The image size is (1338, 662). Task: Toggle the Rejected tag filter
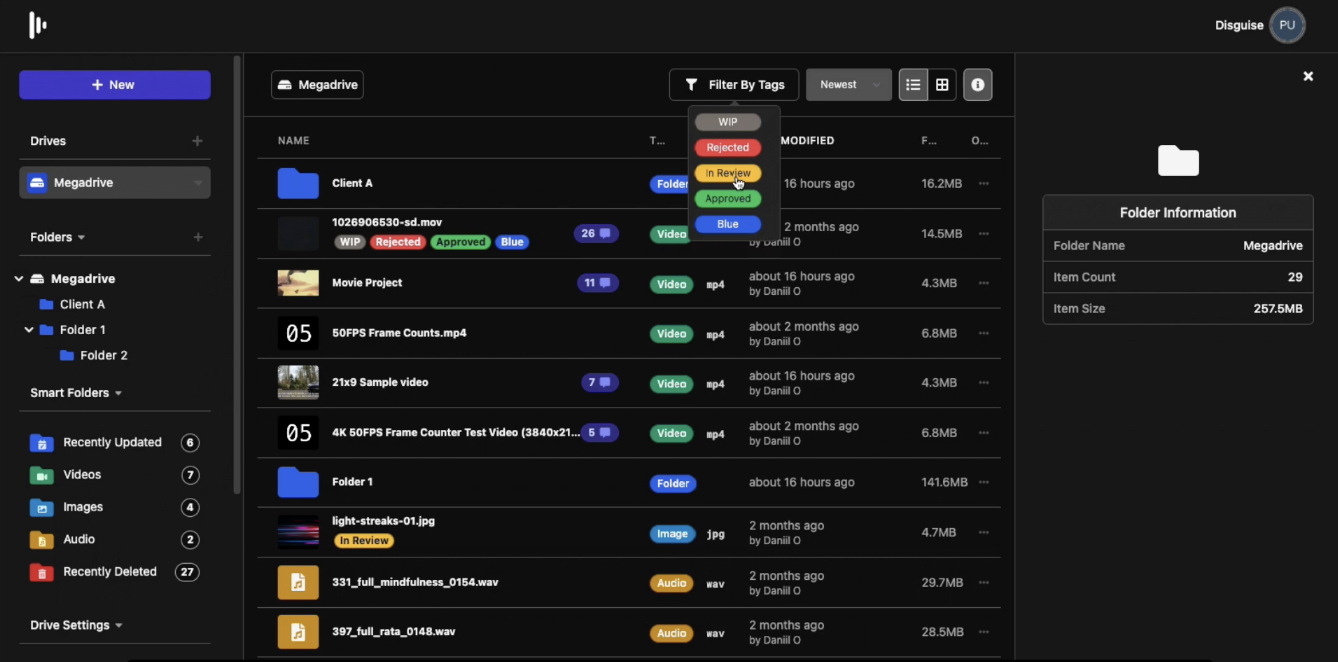tap(727, 148)
